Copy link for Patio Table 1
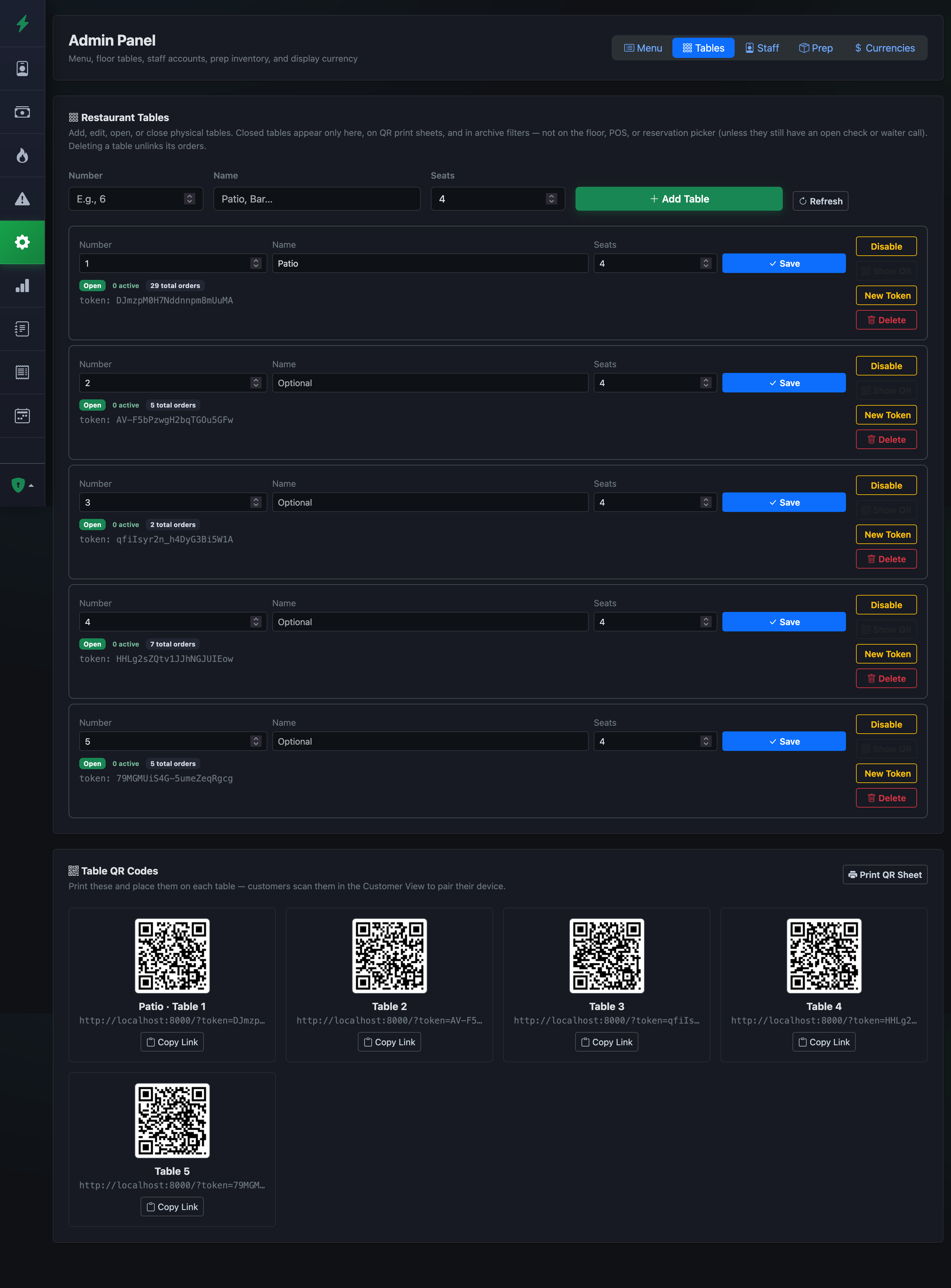 click(172, 1042)
